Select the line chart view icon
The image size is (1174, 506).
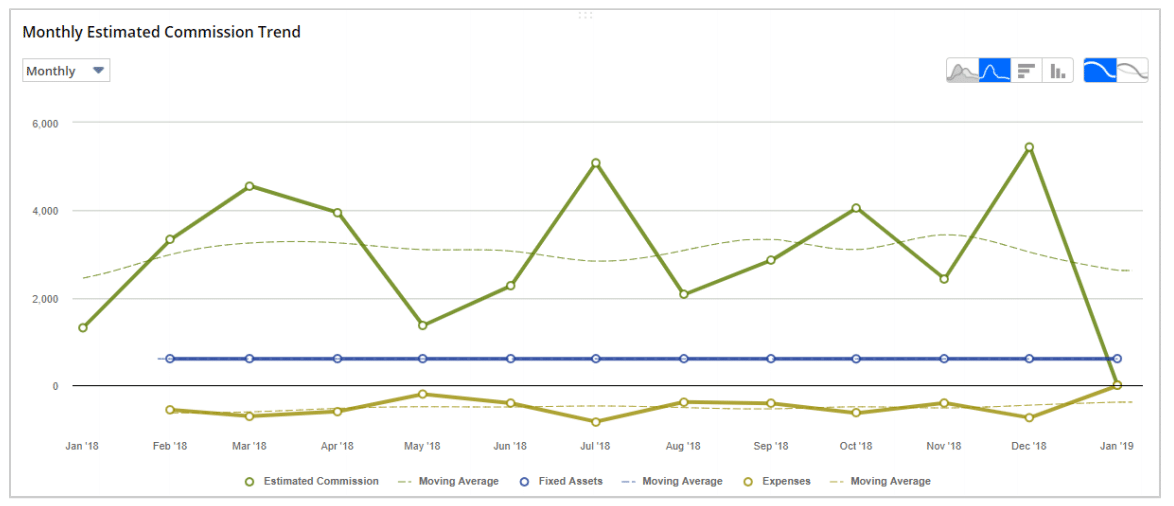tap(995, 70)
